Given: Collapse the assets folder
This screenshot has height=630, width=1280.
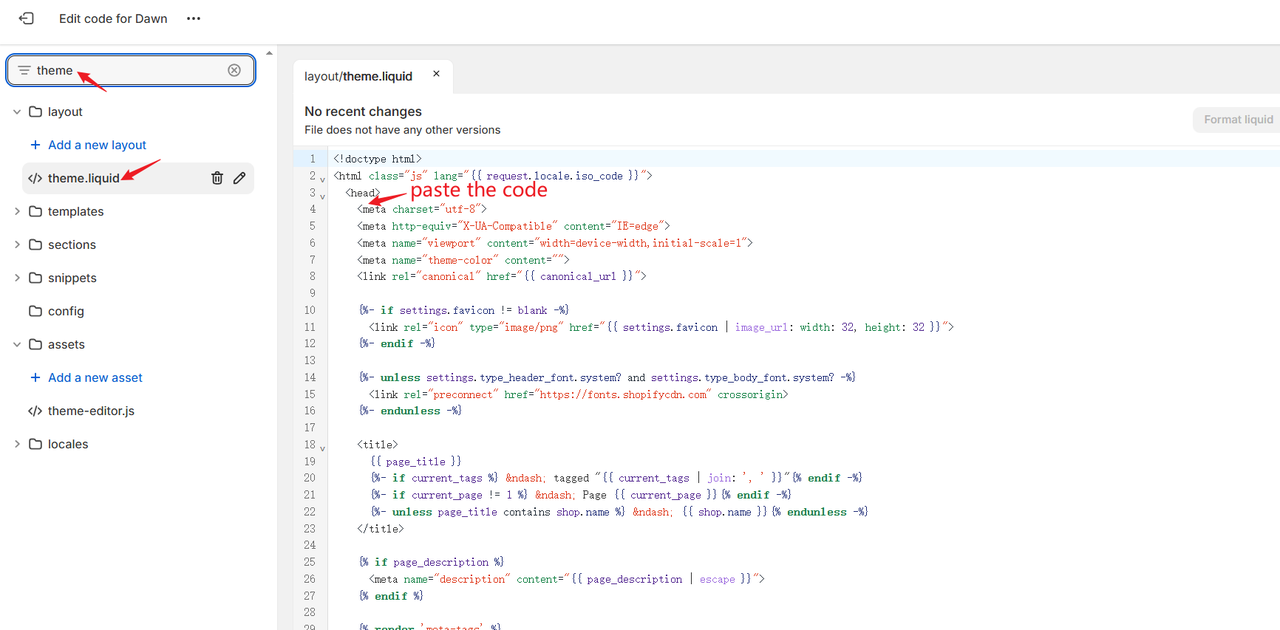Looking at the screenshot, I should coord(17,344).
